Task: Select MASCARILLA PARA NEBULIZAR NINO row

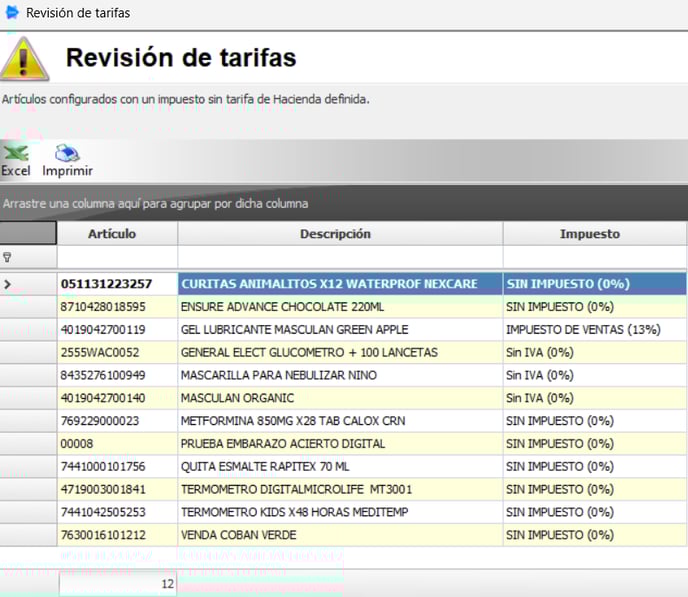Action: click(340, 375)
